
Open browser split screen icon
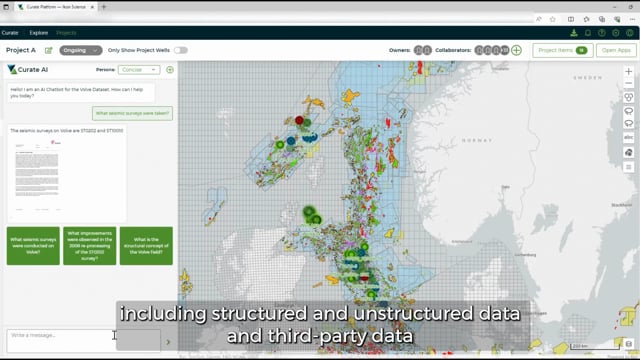571,19
